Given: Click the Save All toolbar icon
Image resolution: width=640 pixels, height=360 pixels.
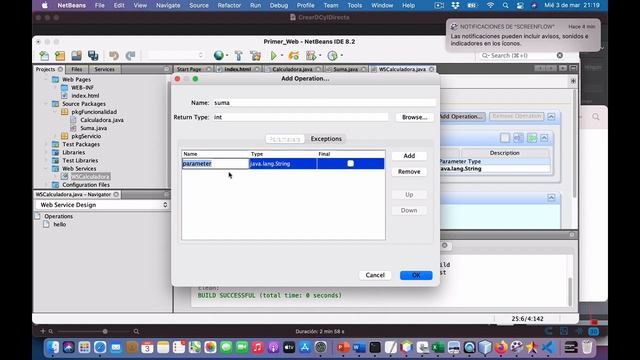Looking at the screenshot, I should point(93,56).
